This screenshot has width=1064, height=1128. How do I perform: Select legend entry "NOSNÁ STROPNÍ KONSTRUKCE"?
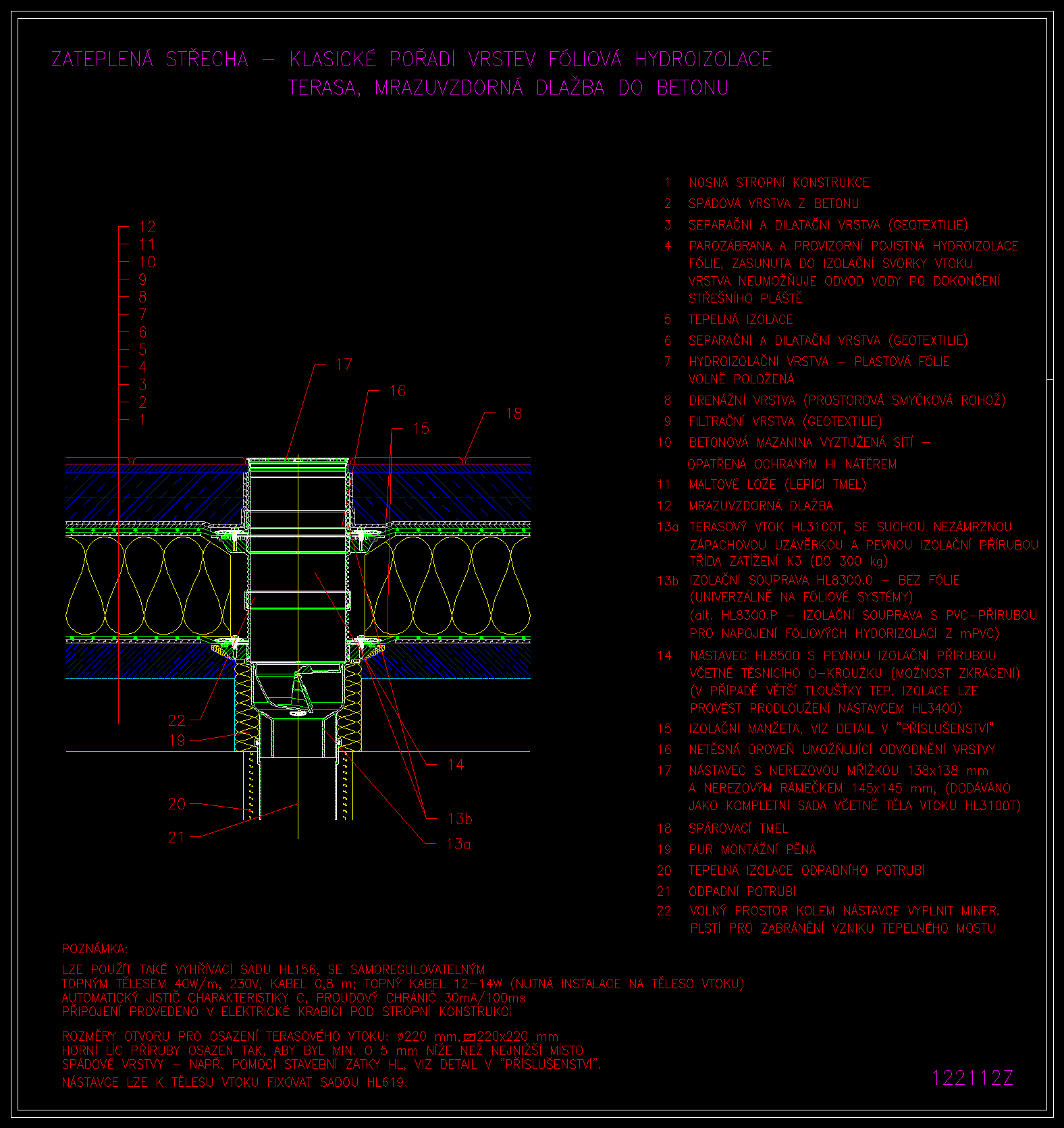point(778,183)
